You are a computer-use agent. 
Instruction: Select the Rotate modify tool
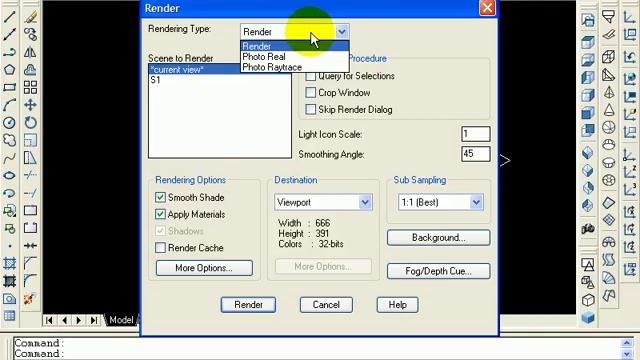pos(30,122)
